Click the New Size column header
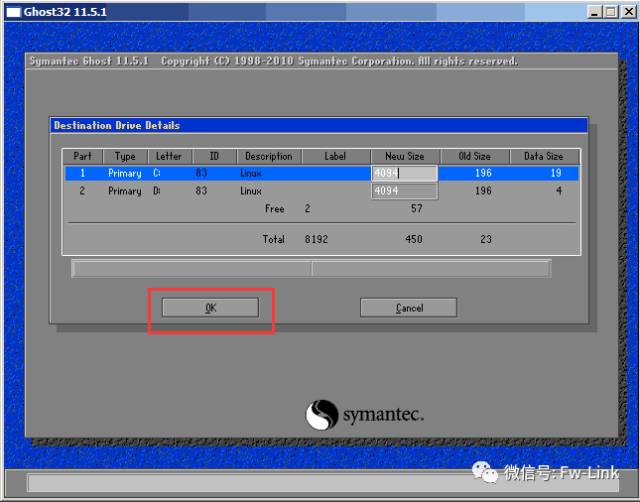Image resolution: width=640 pixels, height=502 pixels. pyautogui.click(x=405, y=156)
